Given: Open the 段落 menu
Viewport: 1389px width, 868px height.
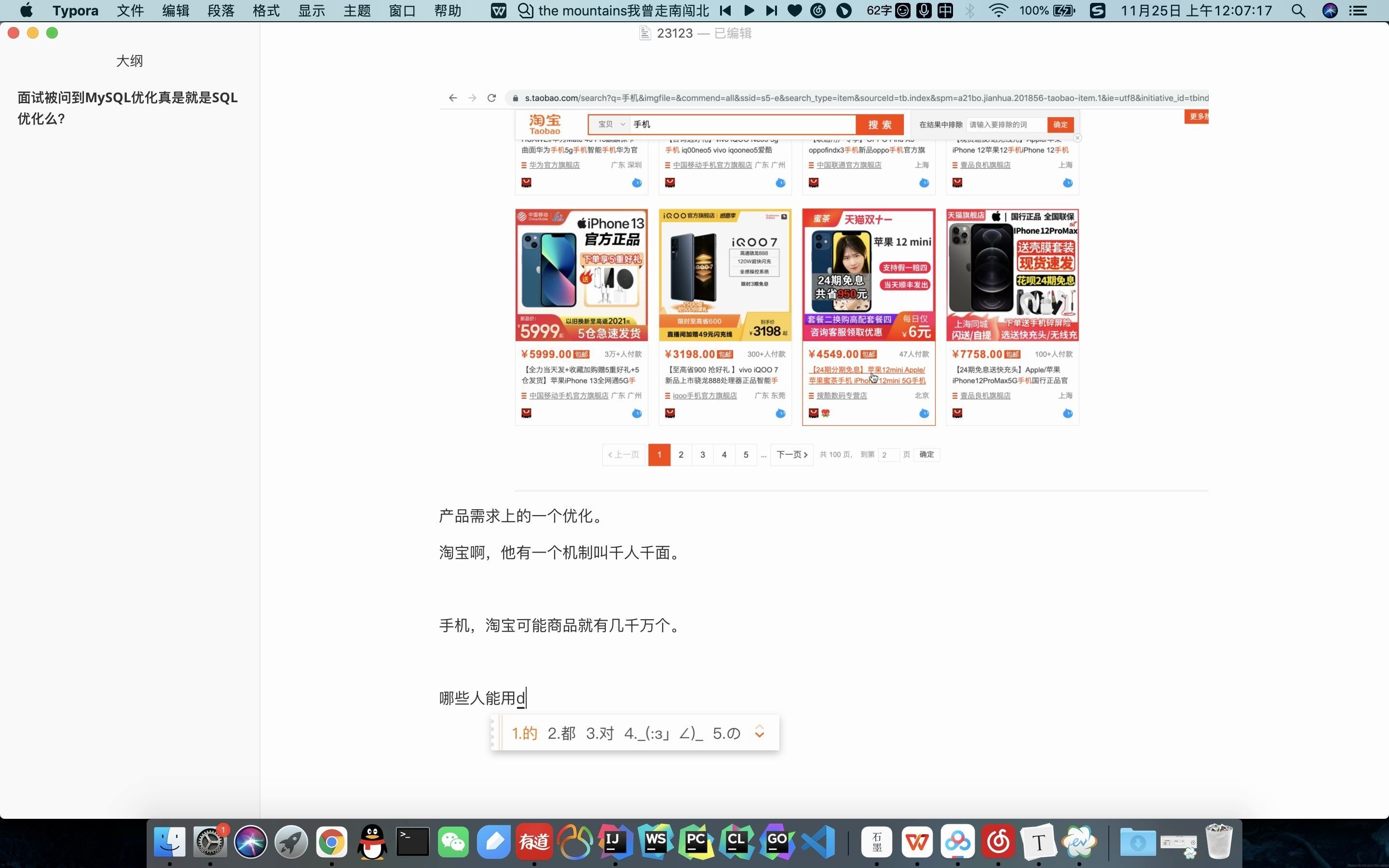Looking at the screenshot, I should coord(221,10).
